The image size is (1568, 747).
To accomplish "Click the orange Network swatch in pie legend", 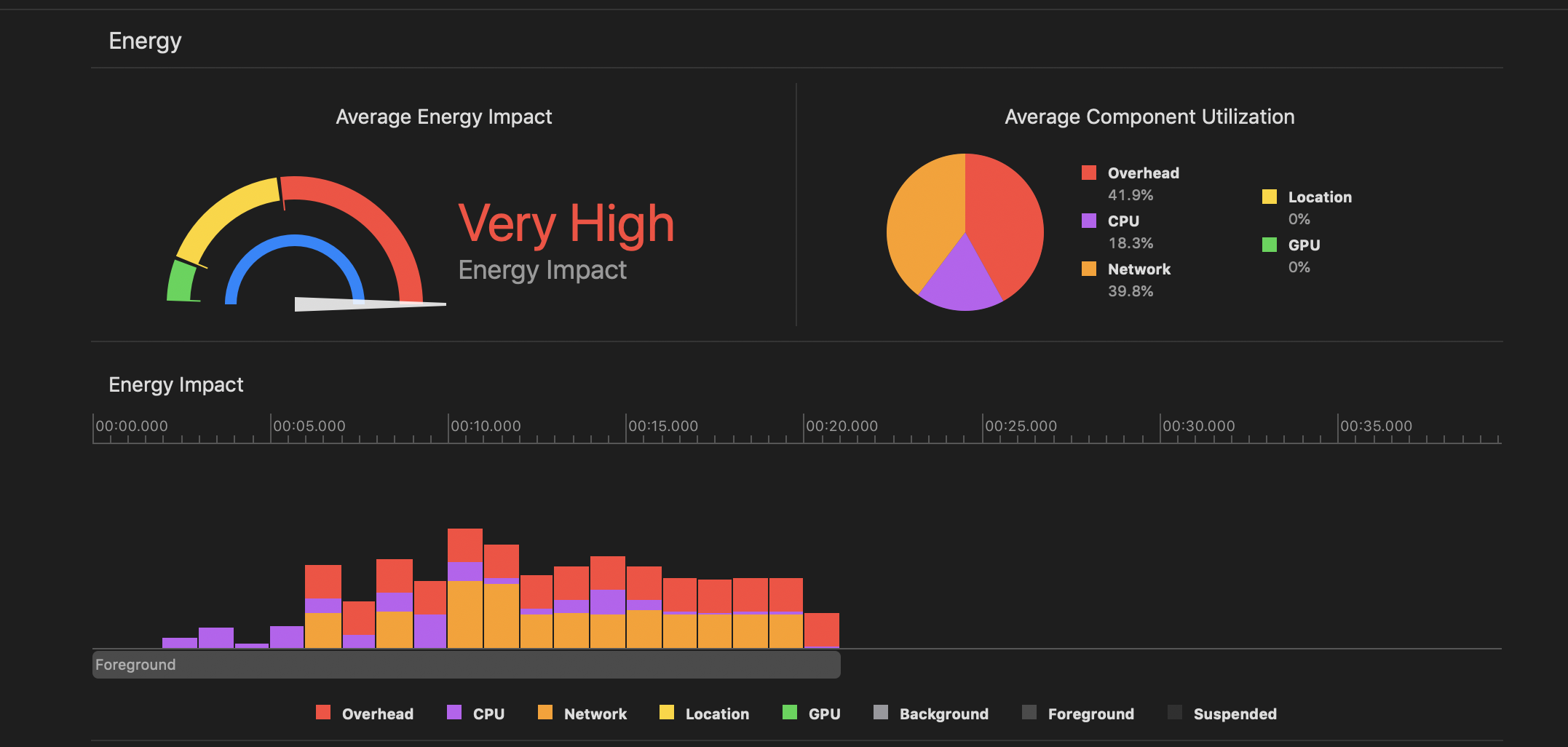I will pyautogui.click(x=1088, y=269).
